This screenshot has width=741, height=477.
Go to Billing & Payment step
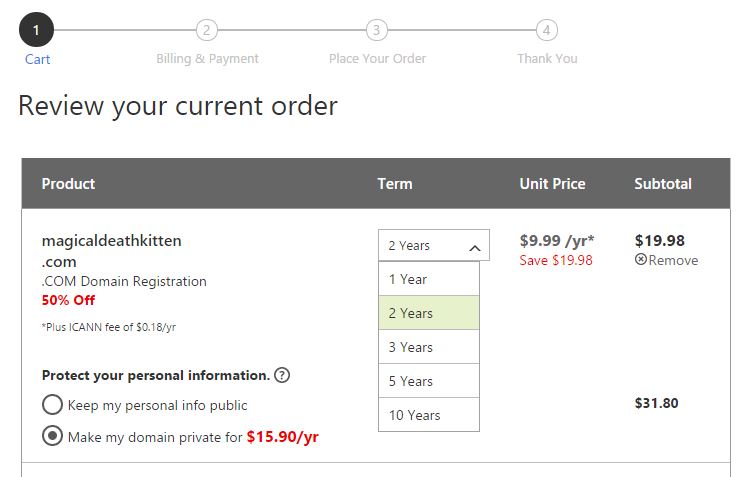coord(207,59)
